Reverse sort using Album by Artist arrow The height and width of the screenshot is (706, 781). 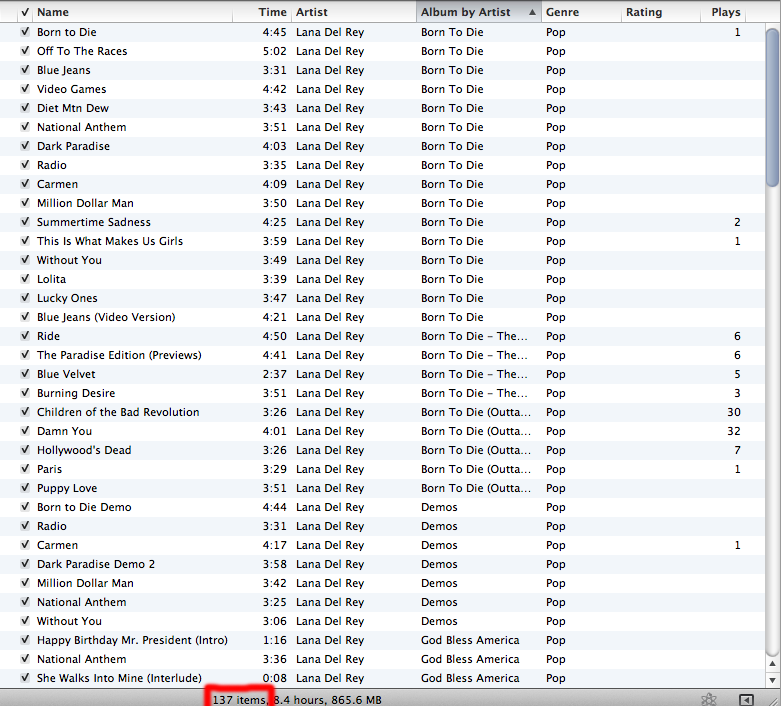tap(532, 12)
